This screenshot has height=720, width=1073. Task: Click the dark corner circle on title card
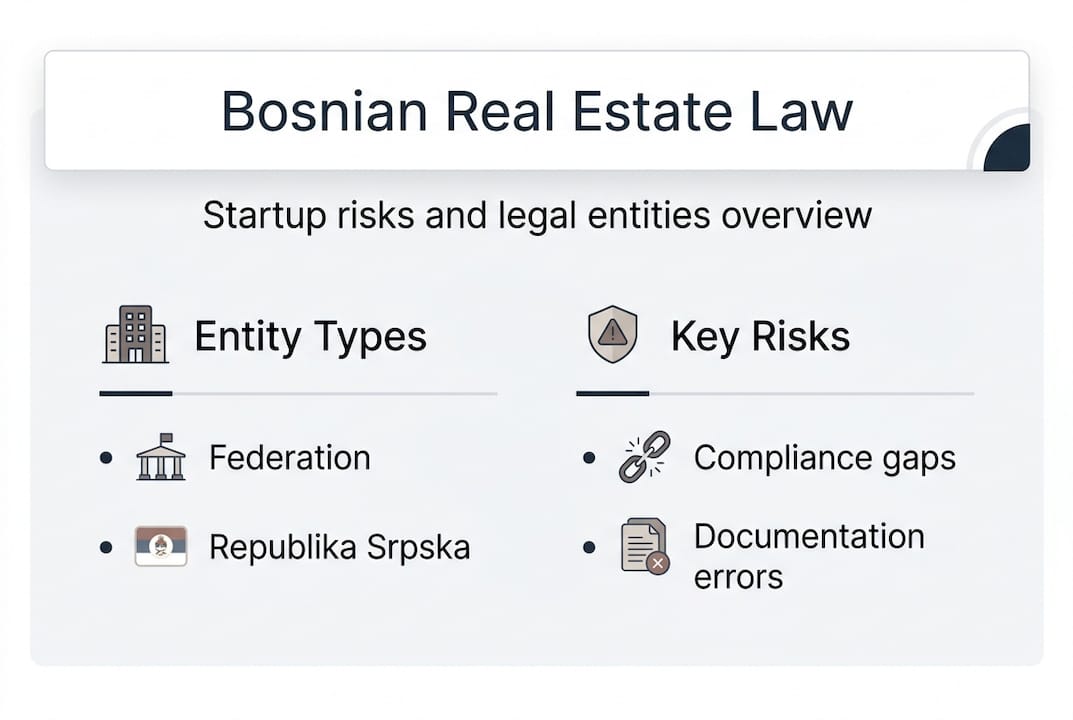coord(1008,150)
